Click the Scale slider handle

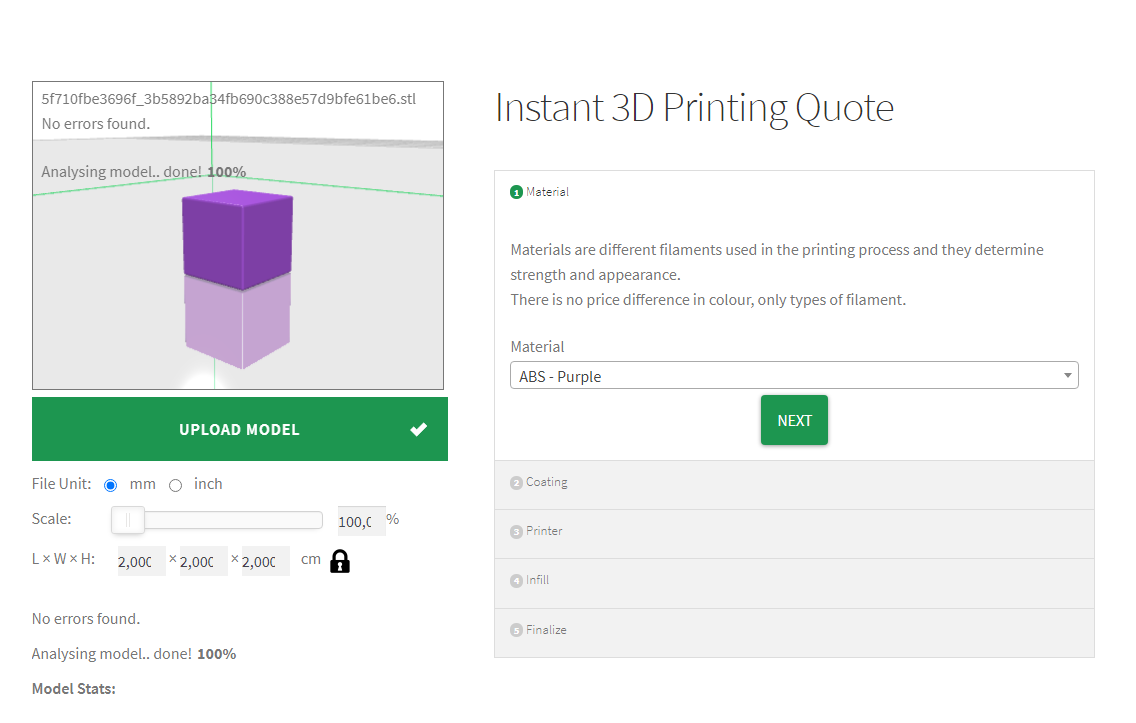tap(128, 520)
